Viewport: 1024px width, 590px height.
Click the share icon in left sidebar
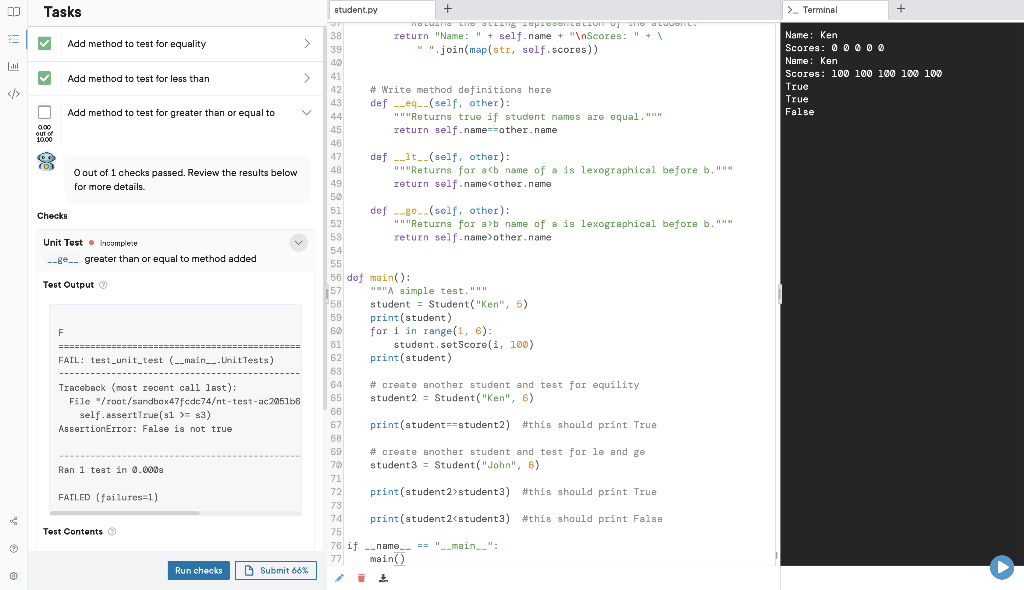point(14,521)
